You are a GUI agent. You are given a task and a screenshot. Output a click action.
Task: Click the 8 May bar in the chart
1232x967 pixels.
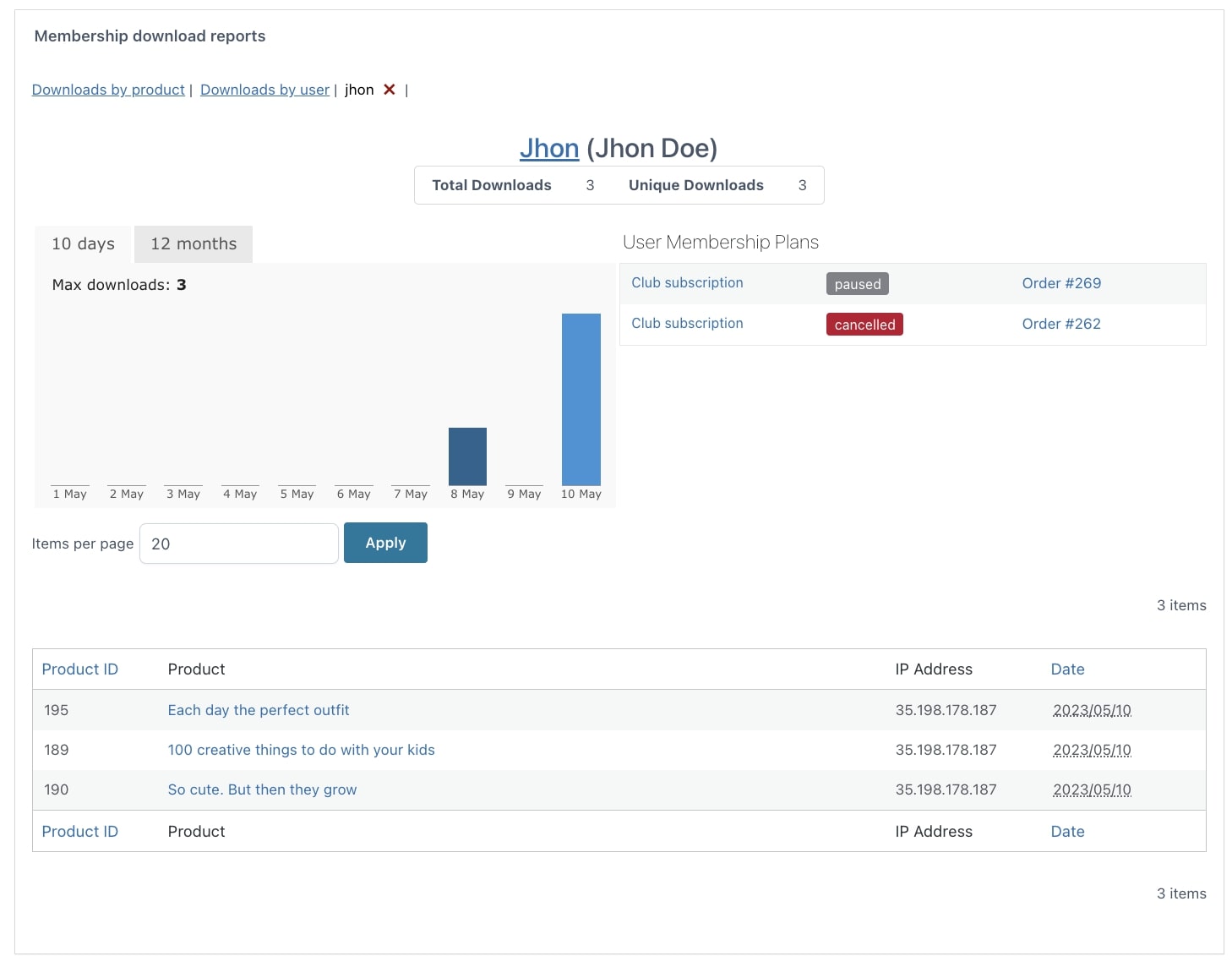(467, 456)
